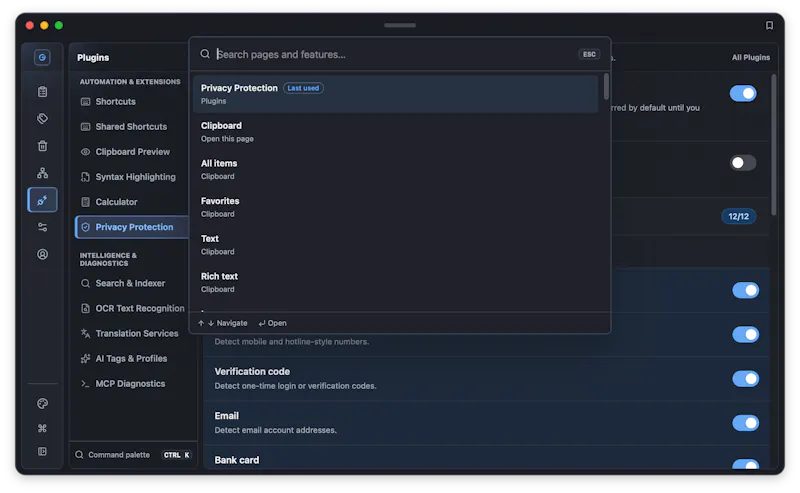The image size is (800, 493).
Task: Open the user account icon in sidebar
Action: [42, 254]
